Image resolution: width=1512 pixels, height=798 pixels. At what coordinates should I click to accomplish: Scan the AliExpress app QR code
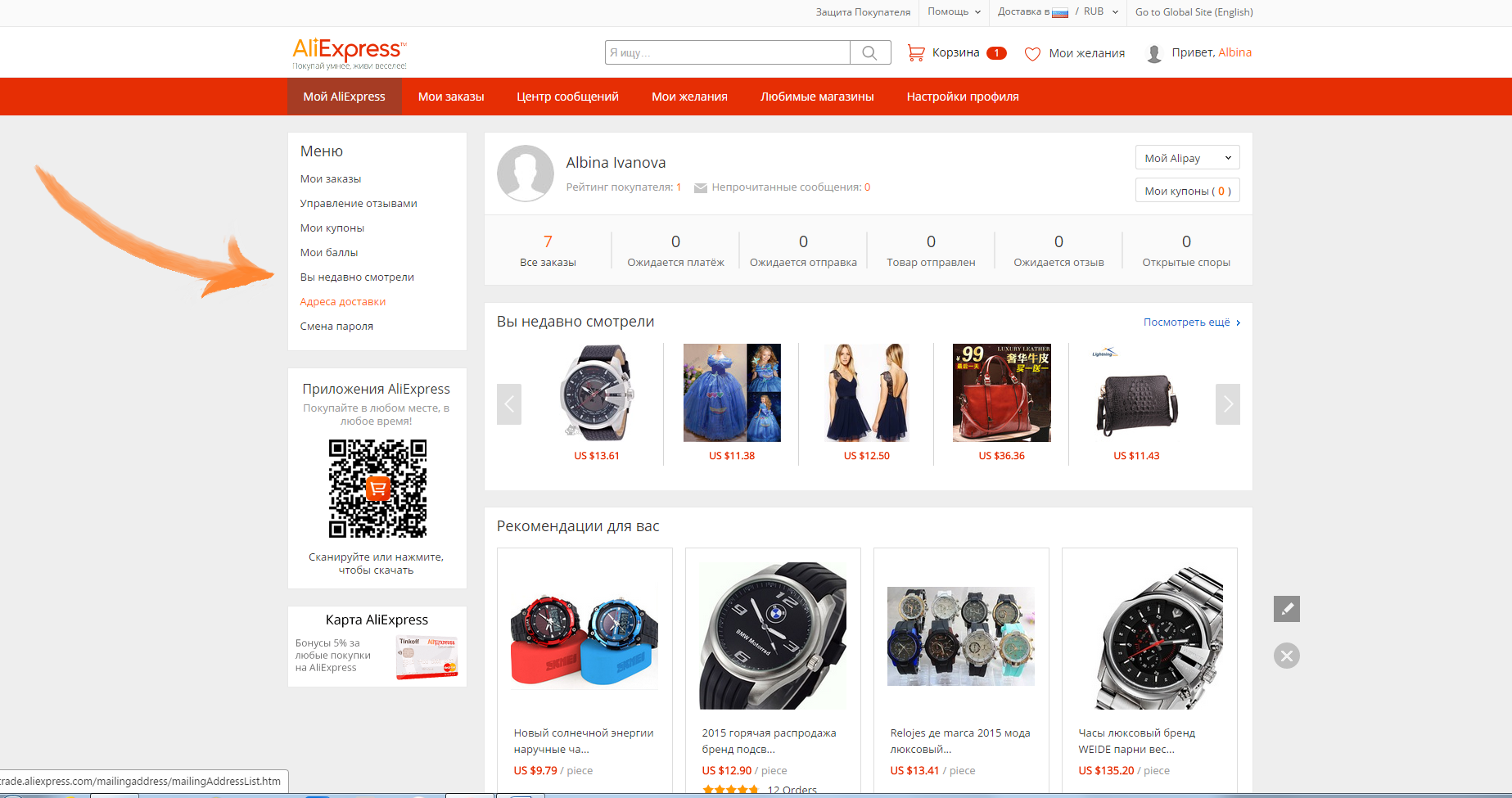coord(377,489)
